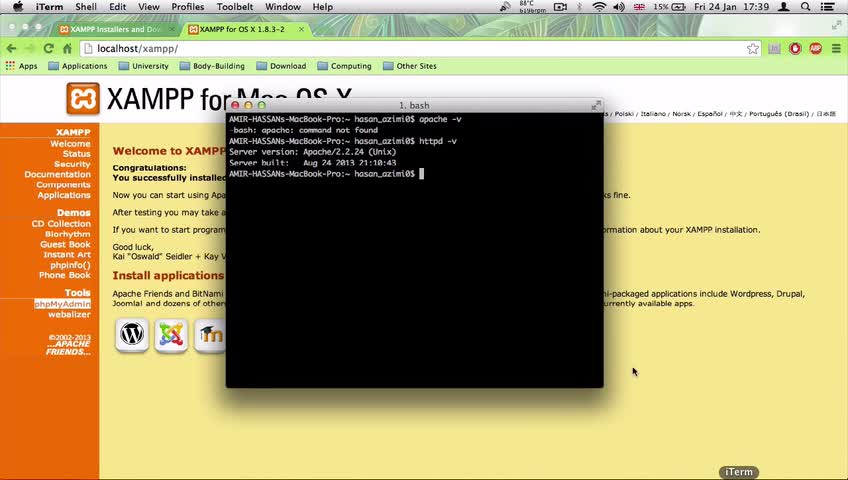848x480 pixels.
Task: Open Chrome home page button
Action: [68, 49]
